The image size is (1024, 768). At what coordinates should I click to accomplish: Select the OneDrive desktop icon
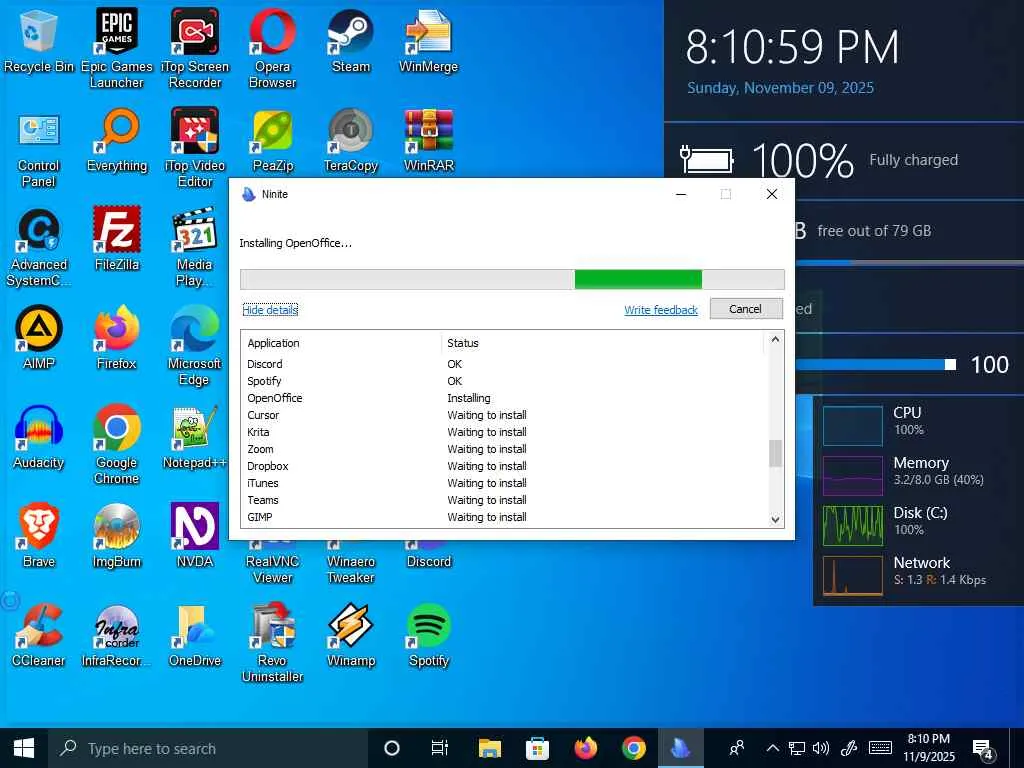(195, 635)
